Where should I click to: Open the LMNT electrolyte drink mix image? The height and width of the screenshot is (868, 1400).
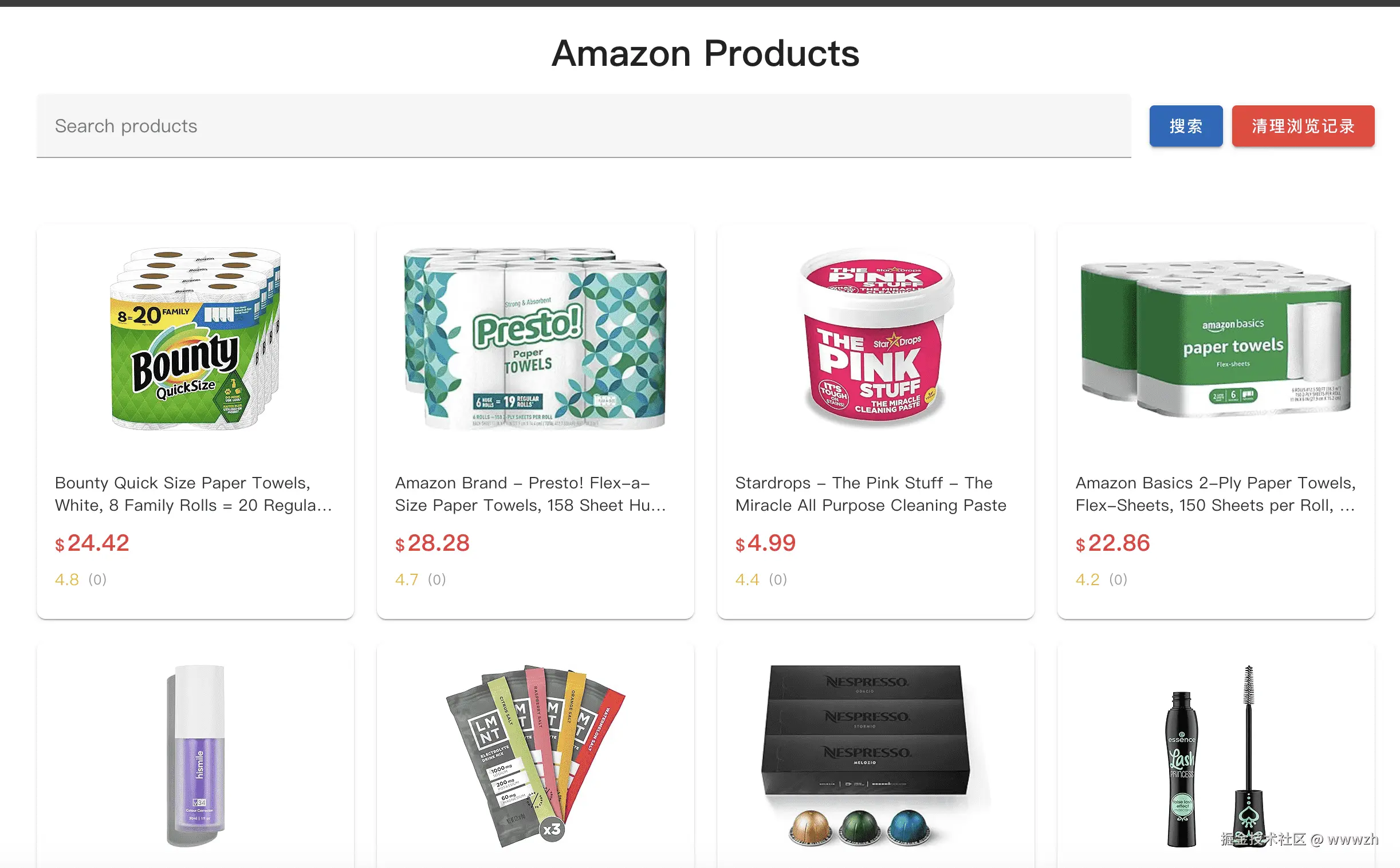[535, 756]
